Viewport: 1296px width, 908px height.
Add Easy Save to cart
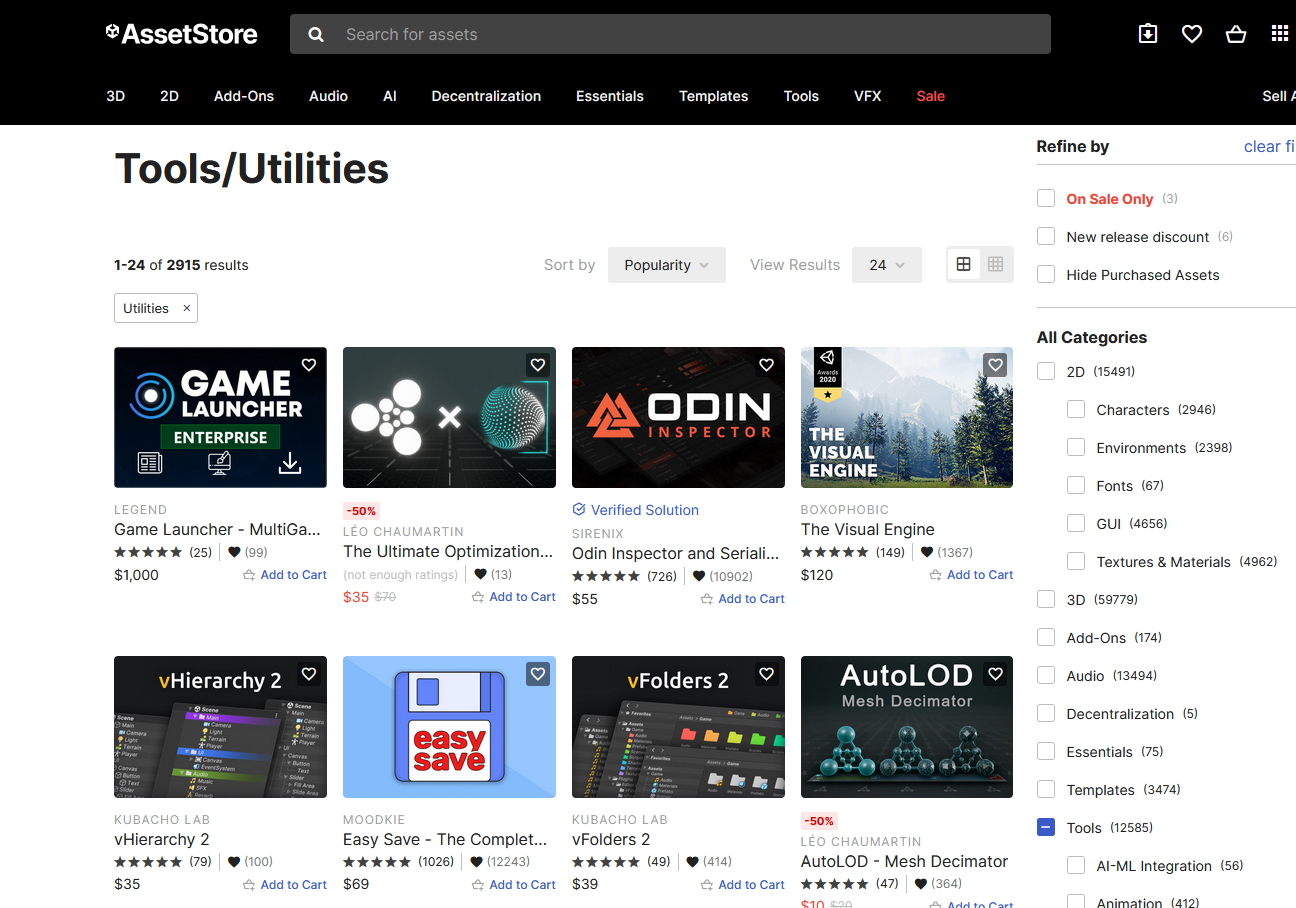(514, 885)
